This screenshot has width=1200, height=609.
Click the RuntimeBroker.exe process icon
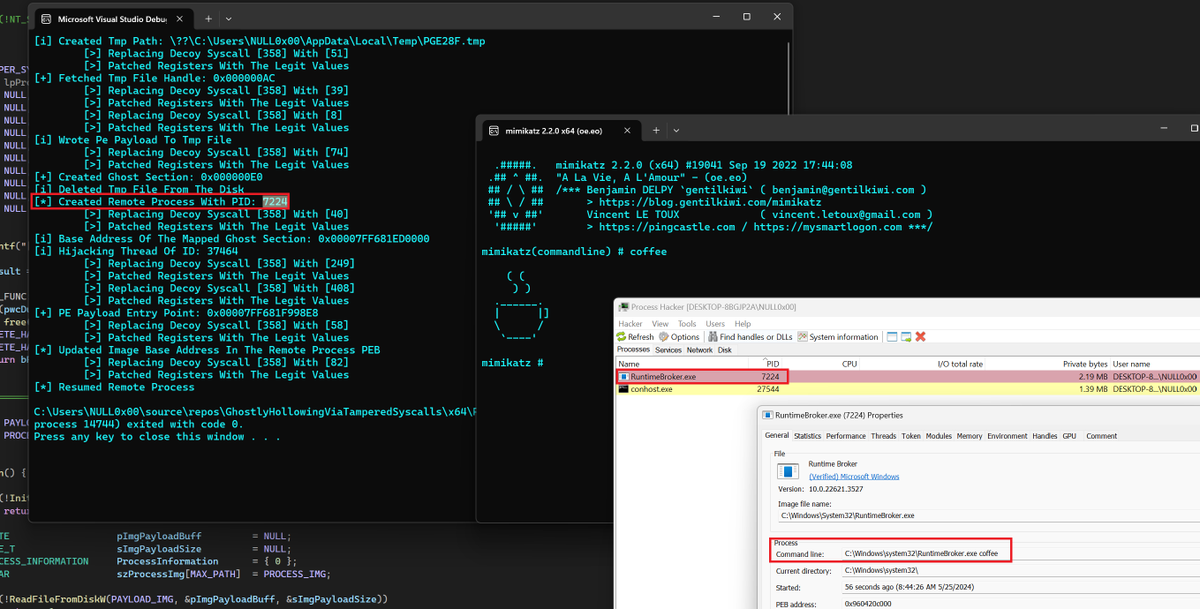point(623,377)
